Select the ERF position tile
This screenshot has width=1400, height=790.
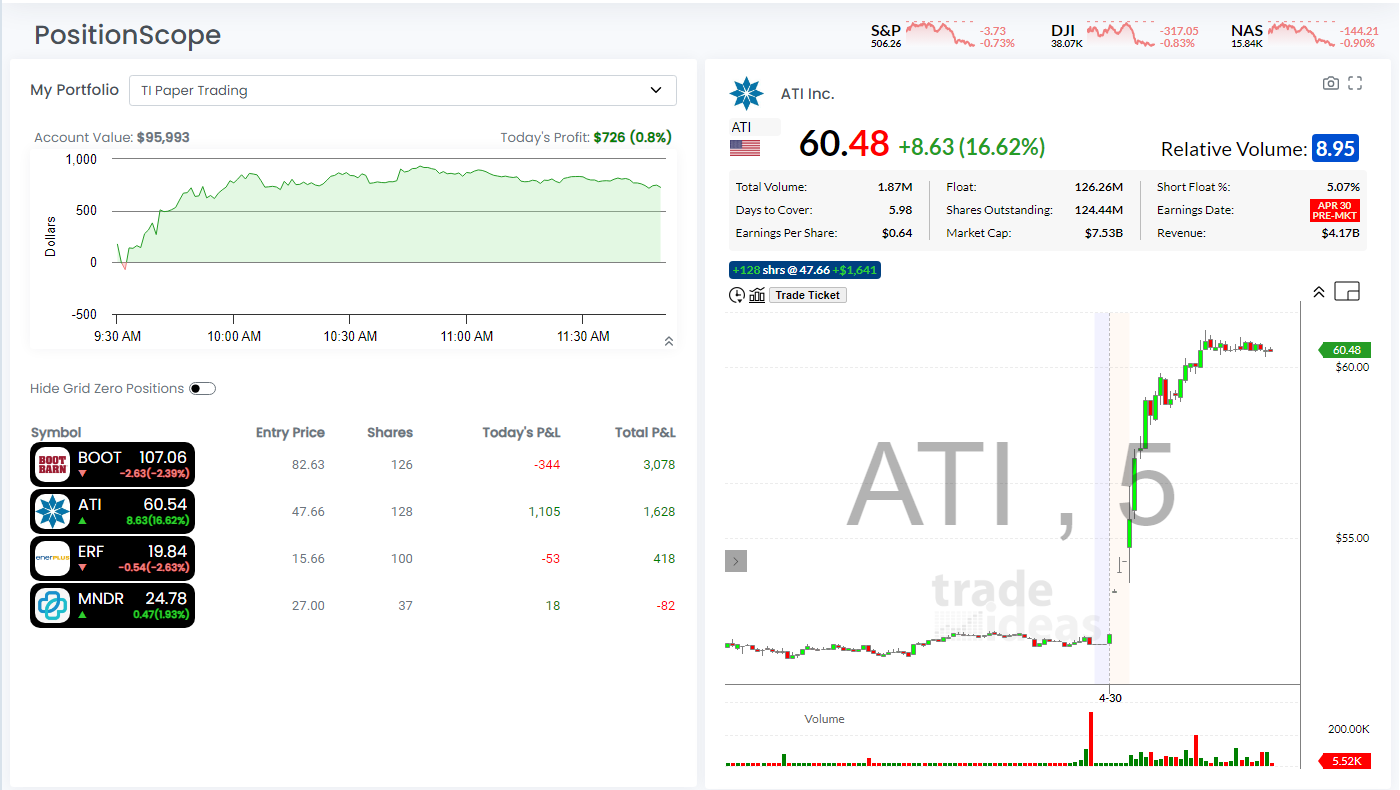(112, 559)
